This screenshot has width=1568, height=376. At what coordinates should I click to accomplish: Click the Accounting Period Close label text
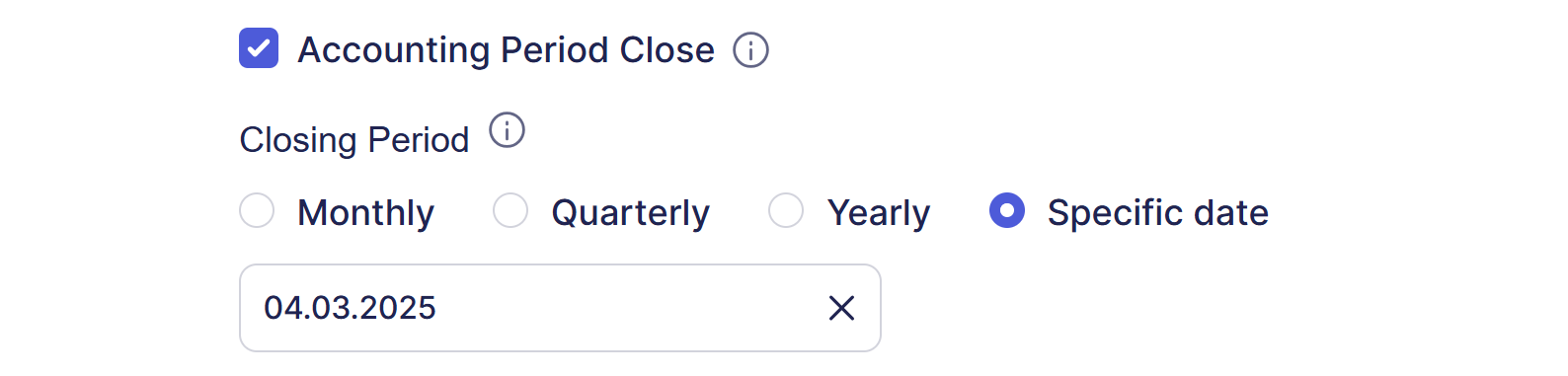pyautogui.click(x=506, y=49)
